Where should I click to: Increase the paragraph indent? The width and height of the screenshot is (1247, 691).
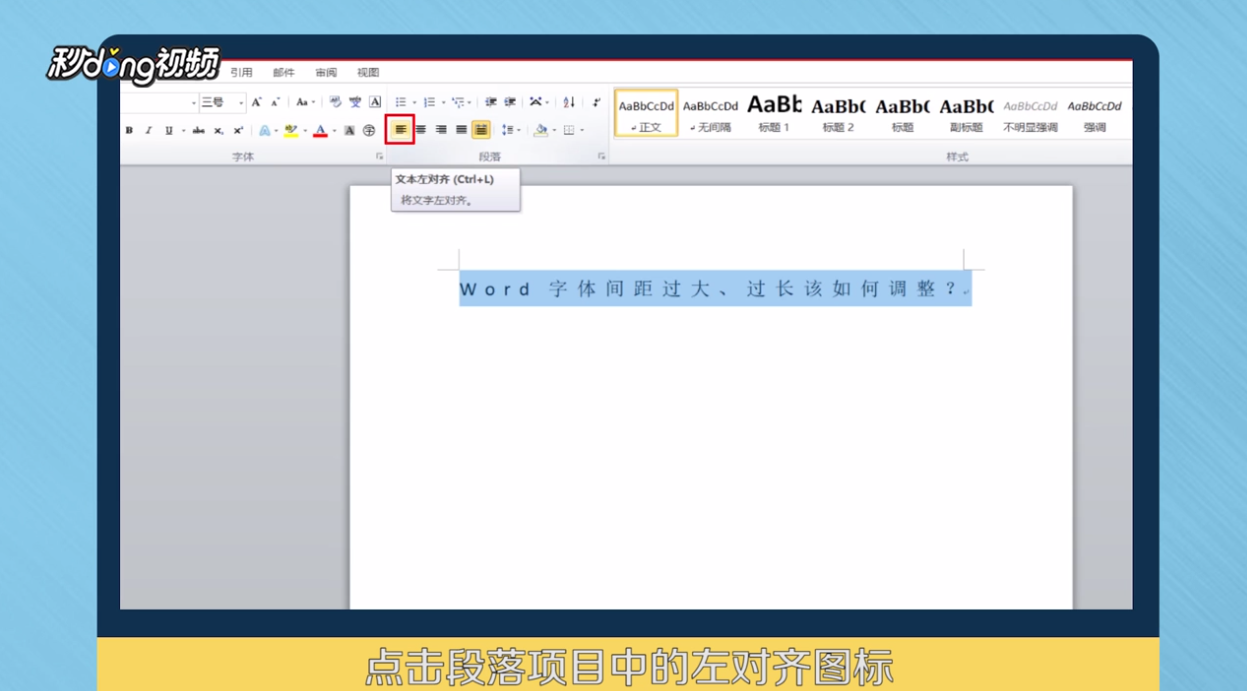[x=510, y=102]
